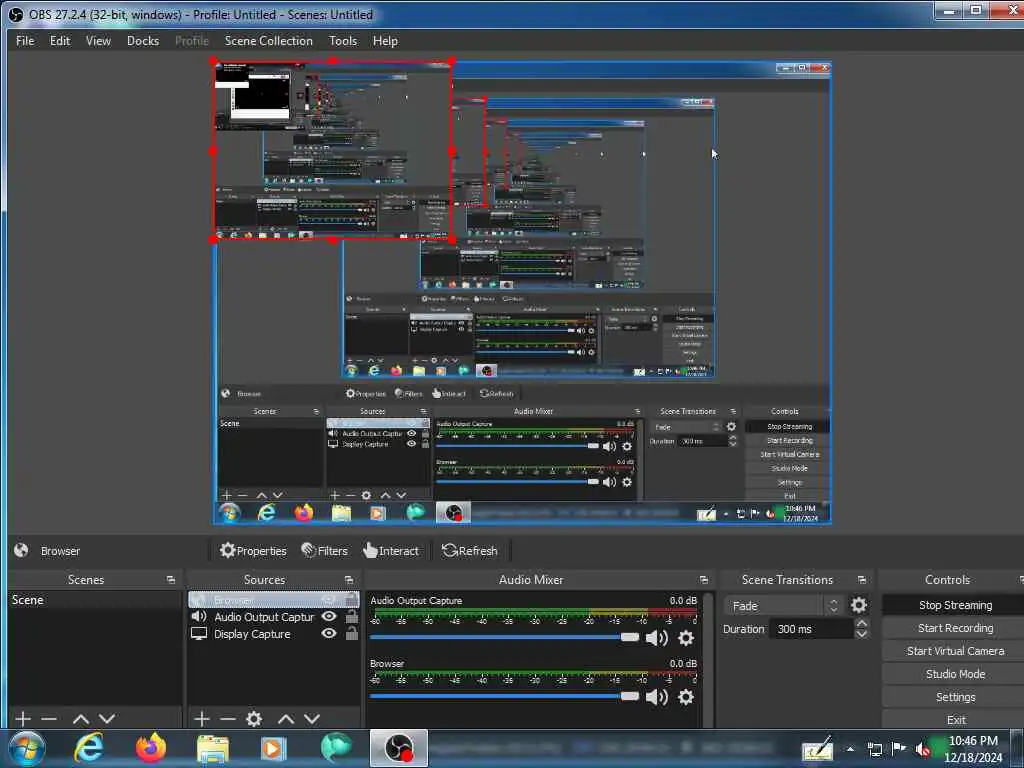This screenshot has width=1024, height=768.
Task: Toggle visibility of Audio Output Capture source
Action: (x=329, y=616)
